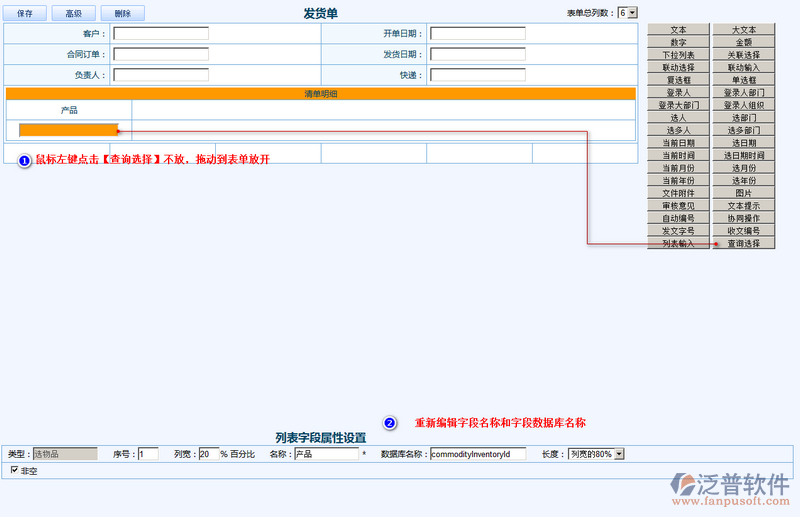Toggle the 非空 (not empty) checkbox
The width and height of the screenshot is (800, 517).
pyautogui.click(x=14, y=470)
